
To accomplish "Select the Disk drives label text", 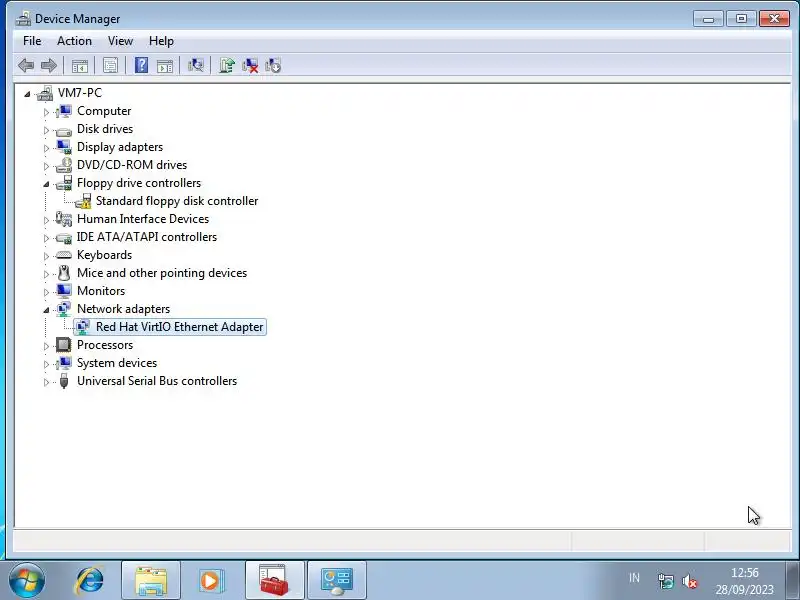I will click(105, 129).
